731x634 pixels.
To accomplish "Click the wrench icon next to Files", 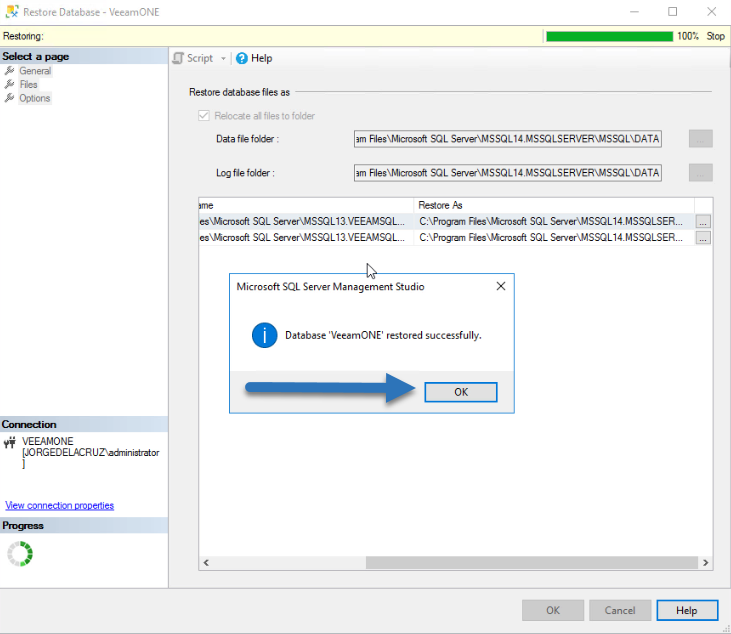I will click(x=9, y=84).
